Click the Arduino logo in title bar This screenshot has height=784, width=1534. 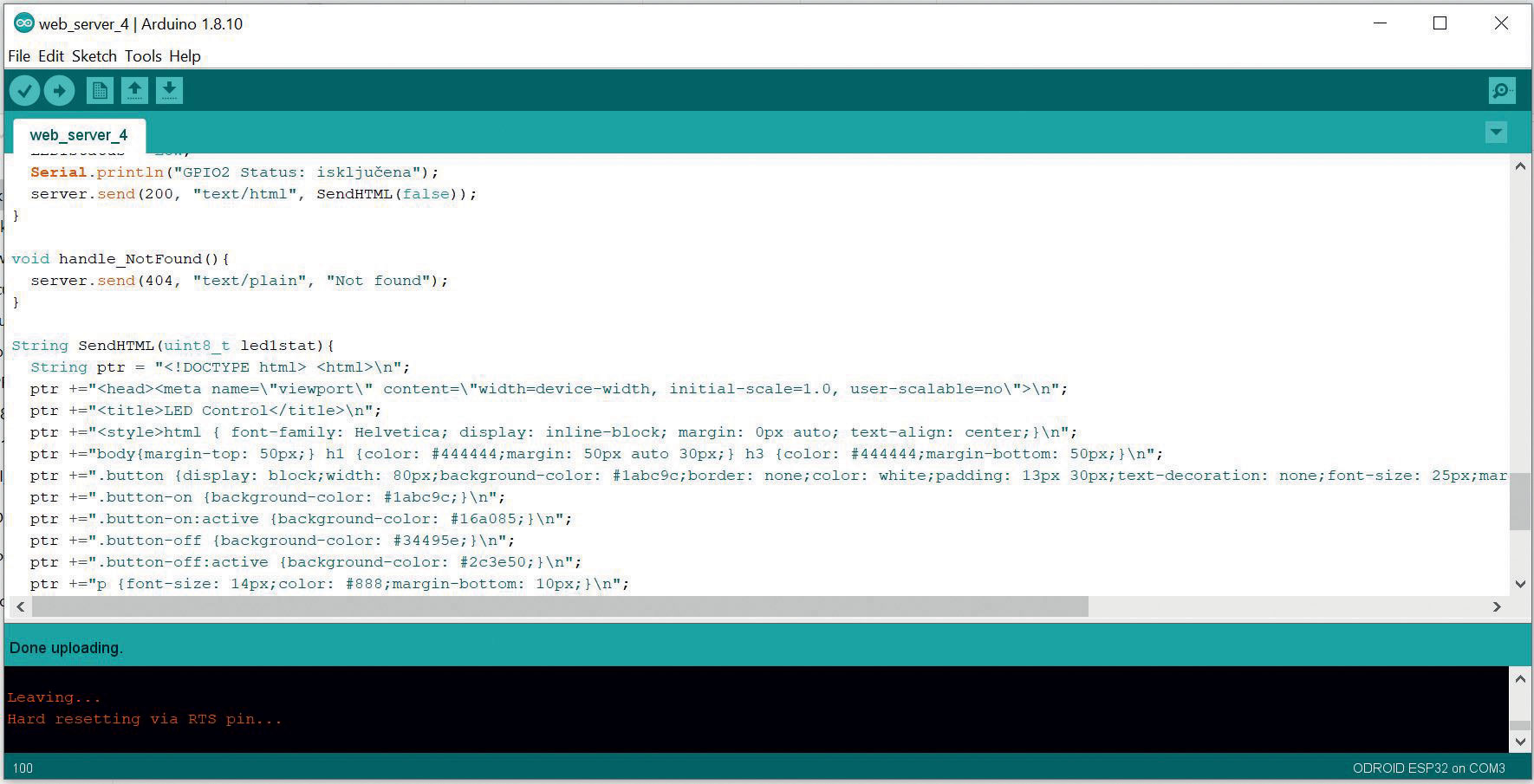[23, 23]
